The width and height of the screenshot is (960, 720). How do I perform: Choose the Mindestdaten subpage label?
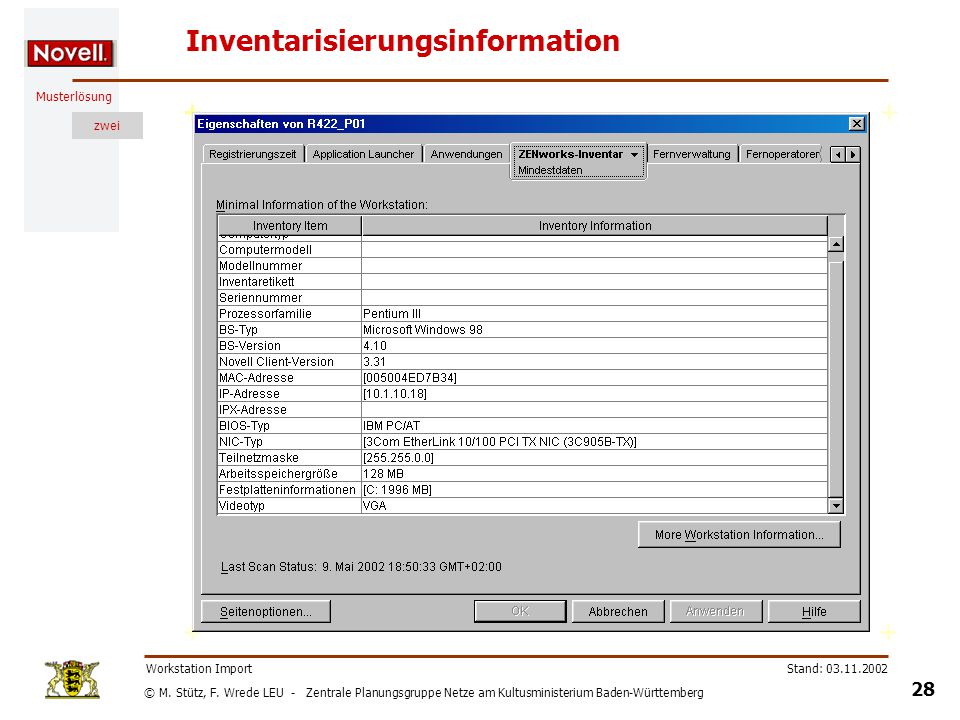point(550,170)
